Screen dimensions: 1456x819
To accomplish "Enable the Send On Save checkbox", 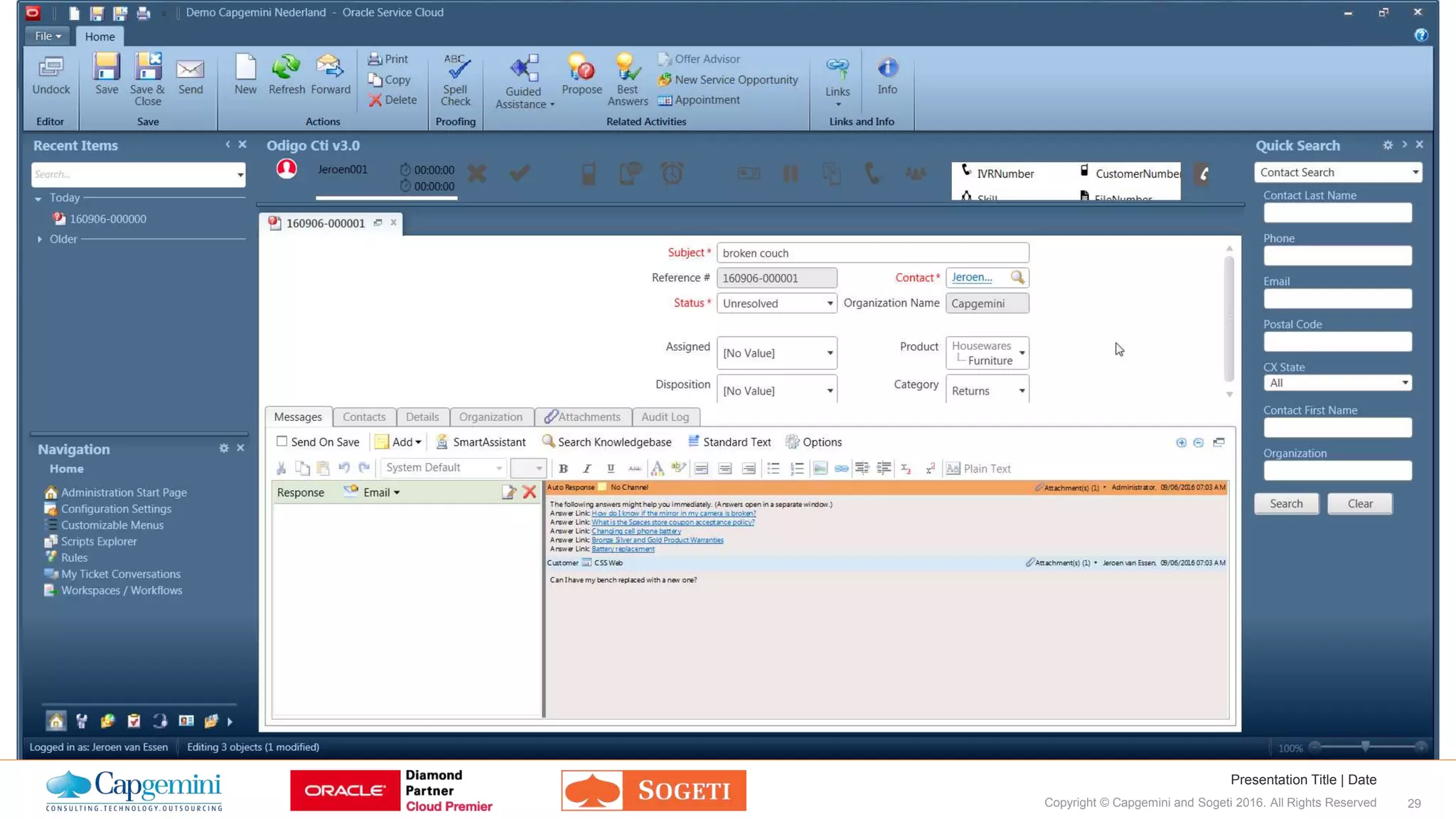I will pyautogui.click(x=282, y=441).
